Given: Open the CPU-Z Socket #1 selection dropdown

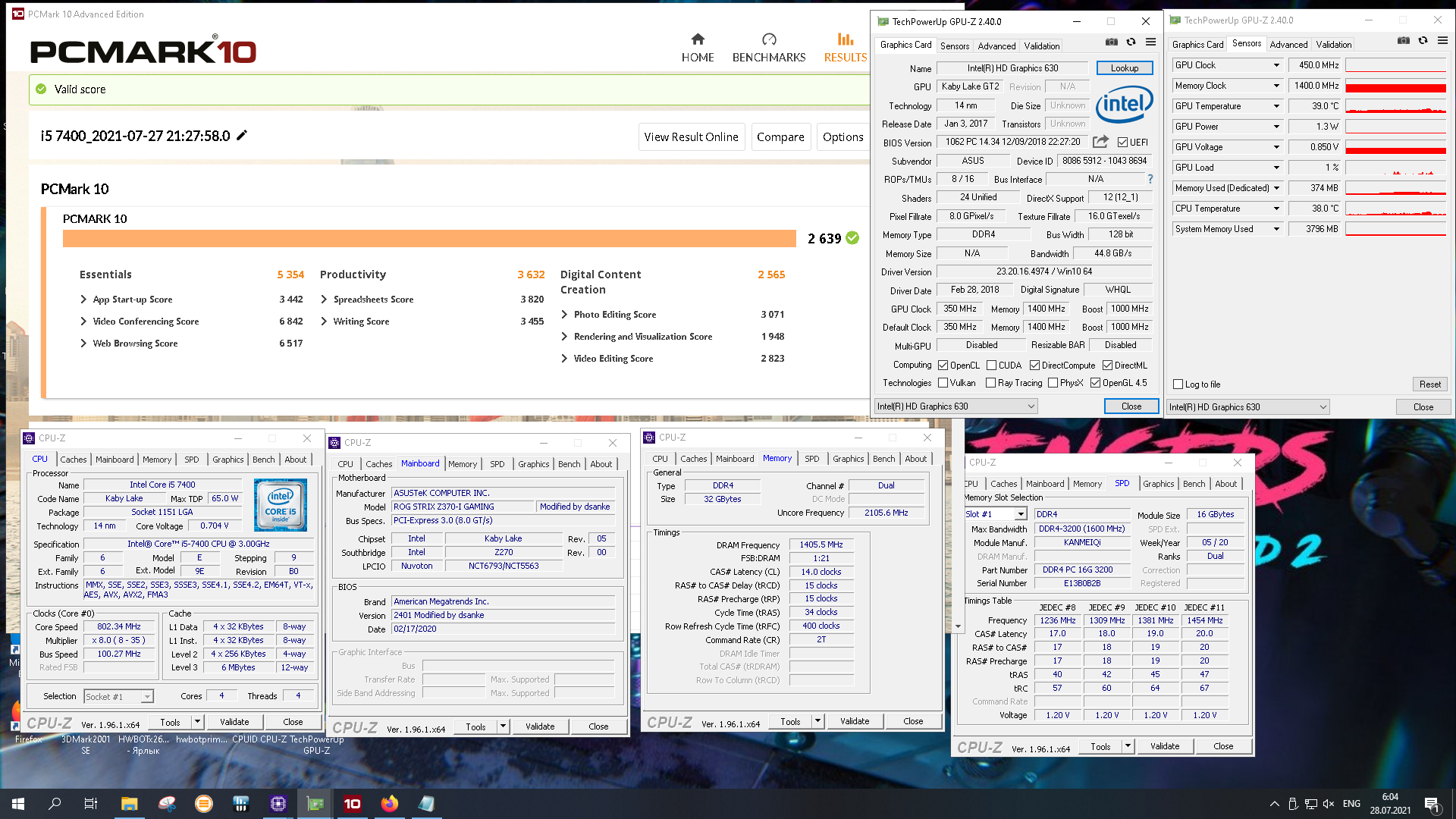Looking at the screenshot, I should (118, 696).
